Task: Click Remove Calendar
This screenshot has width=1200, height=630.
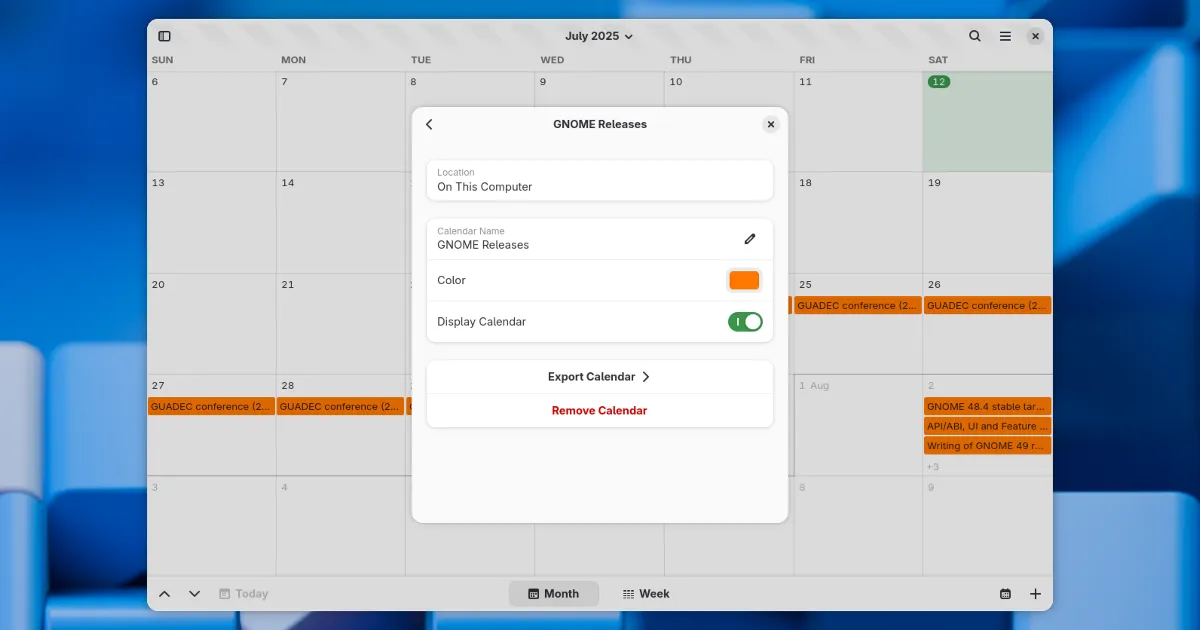Action: (599, 411)
